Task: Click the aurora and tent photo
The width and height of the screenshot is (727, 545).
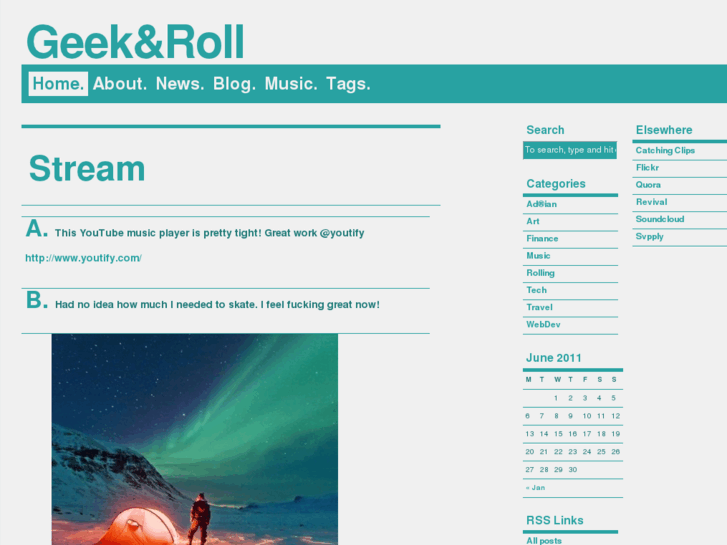Action: (195, 439)
